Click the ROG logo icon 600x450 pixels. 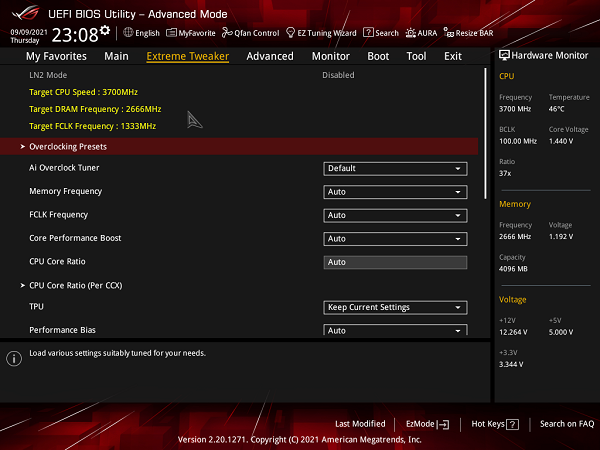pos(26,13)
